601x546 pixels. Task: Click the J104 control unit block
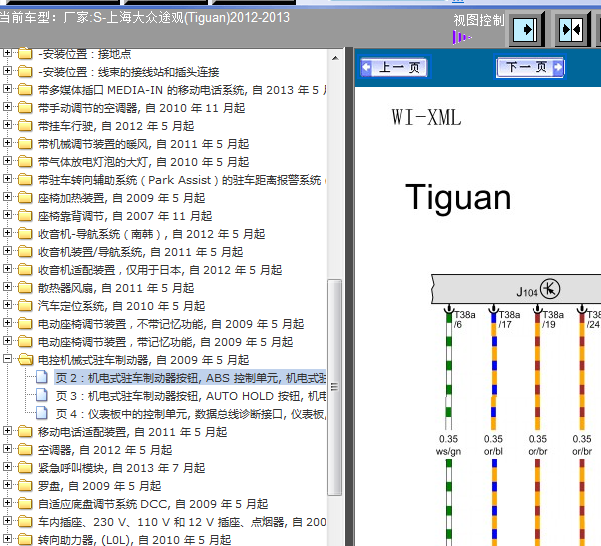click(x=516, y=289)
